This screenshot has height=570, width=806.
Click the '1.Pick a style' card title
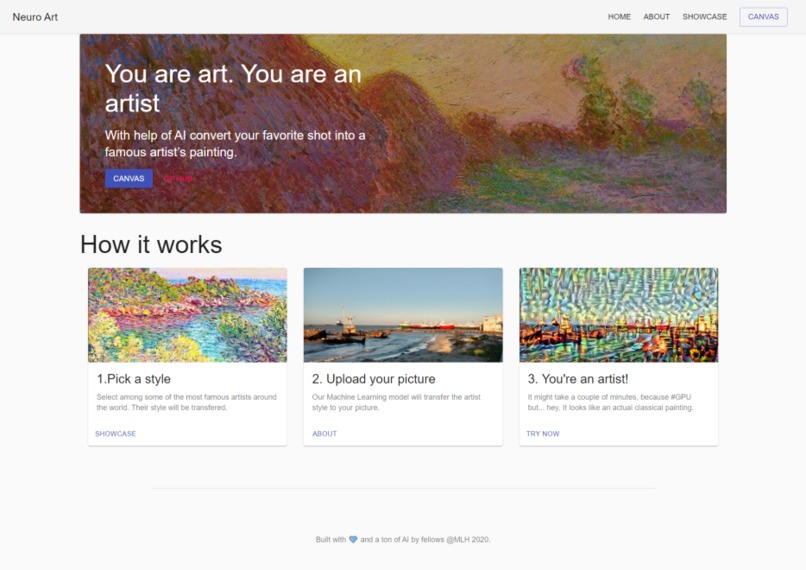134,379
